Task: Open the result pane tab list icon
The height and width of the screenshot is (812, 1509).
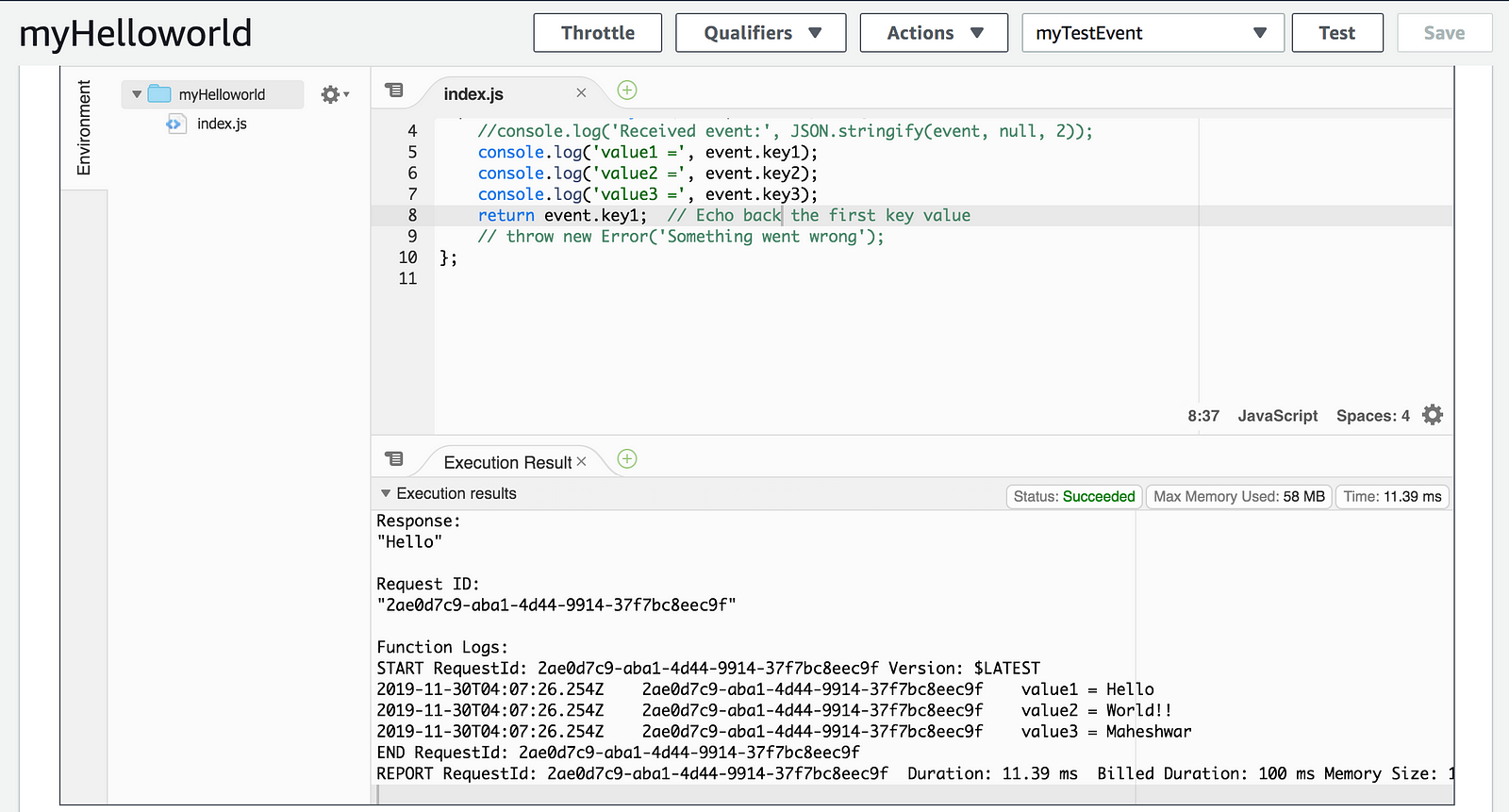Action: 394,459
